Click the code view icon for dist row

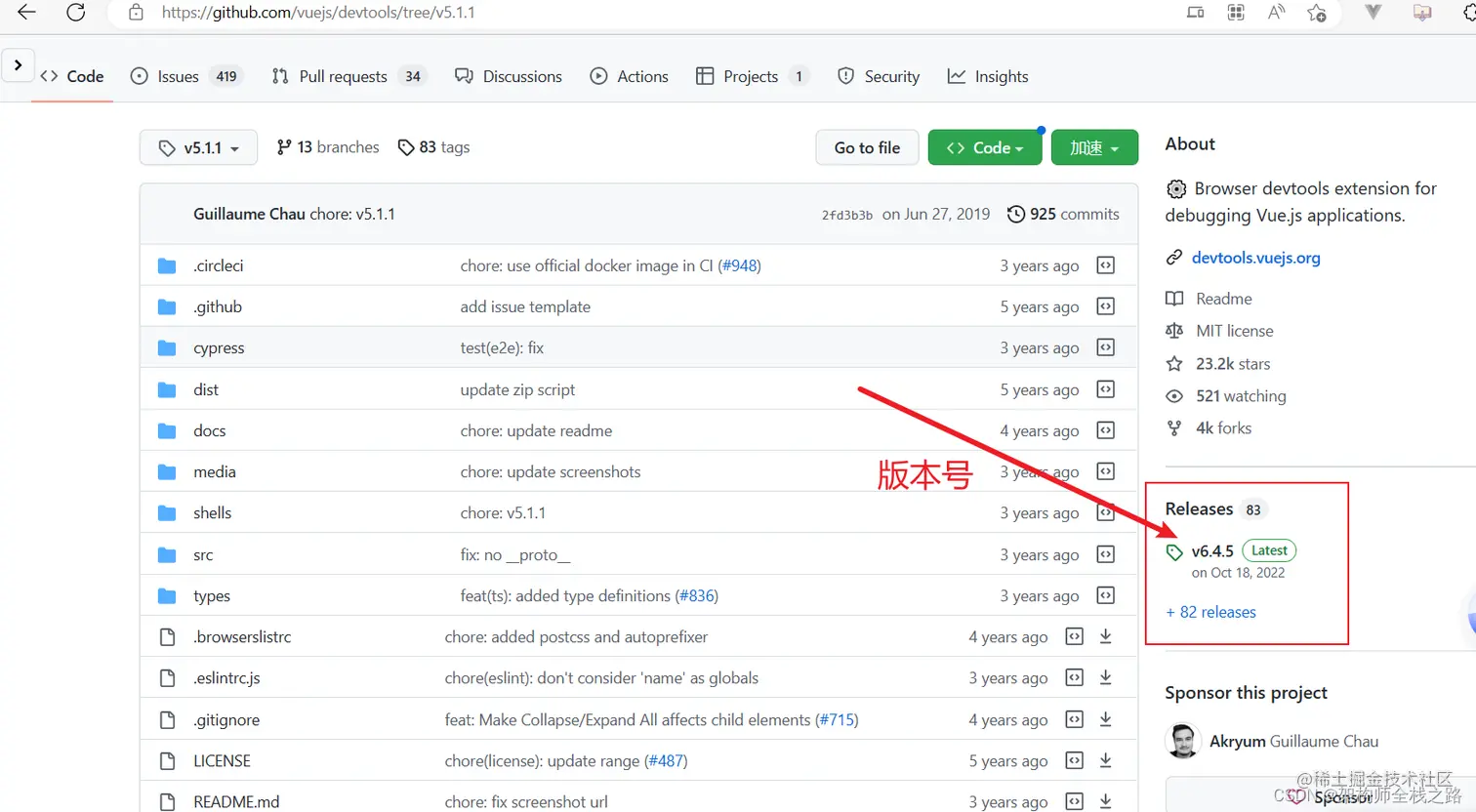1105,389
